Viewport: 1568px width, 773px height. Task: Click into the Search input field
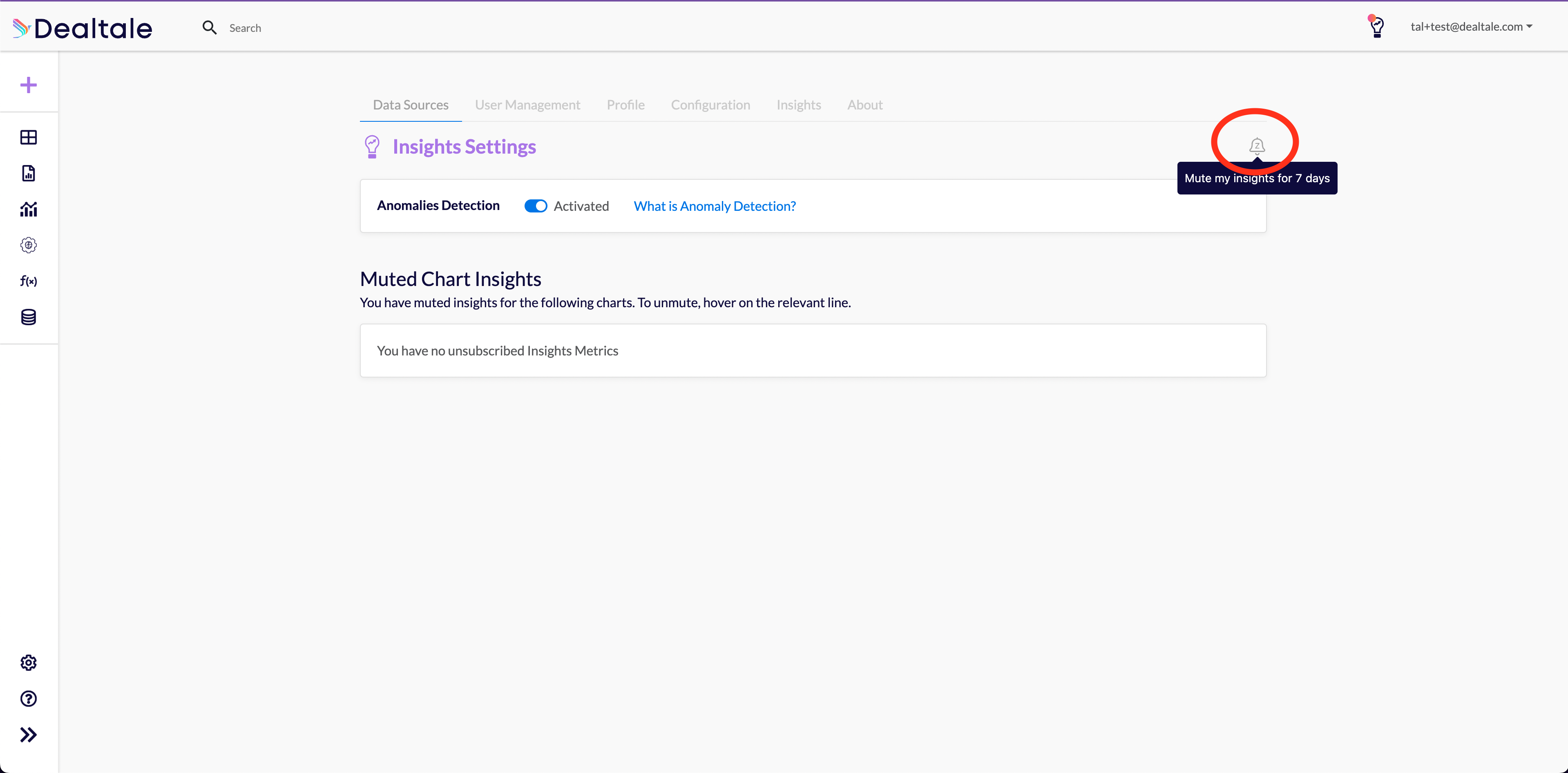coord(245,28)
